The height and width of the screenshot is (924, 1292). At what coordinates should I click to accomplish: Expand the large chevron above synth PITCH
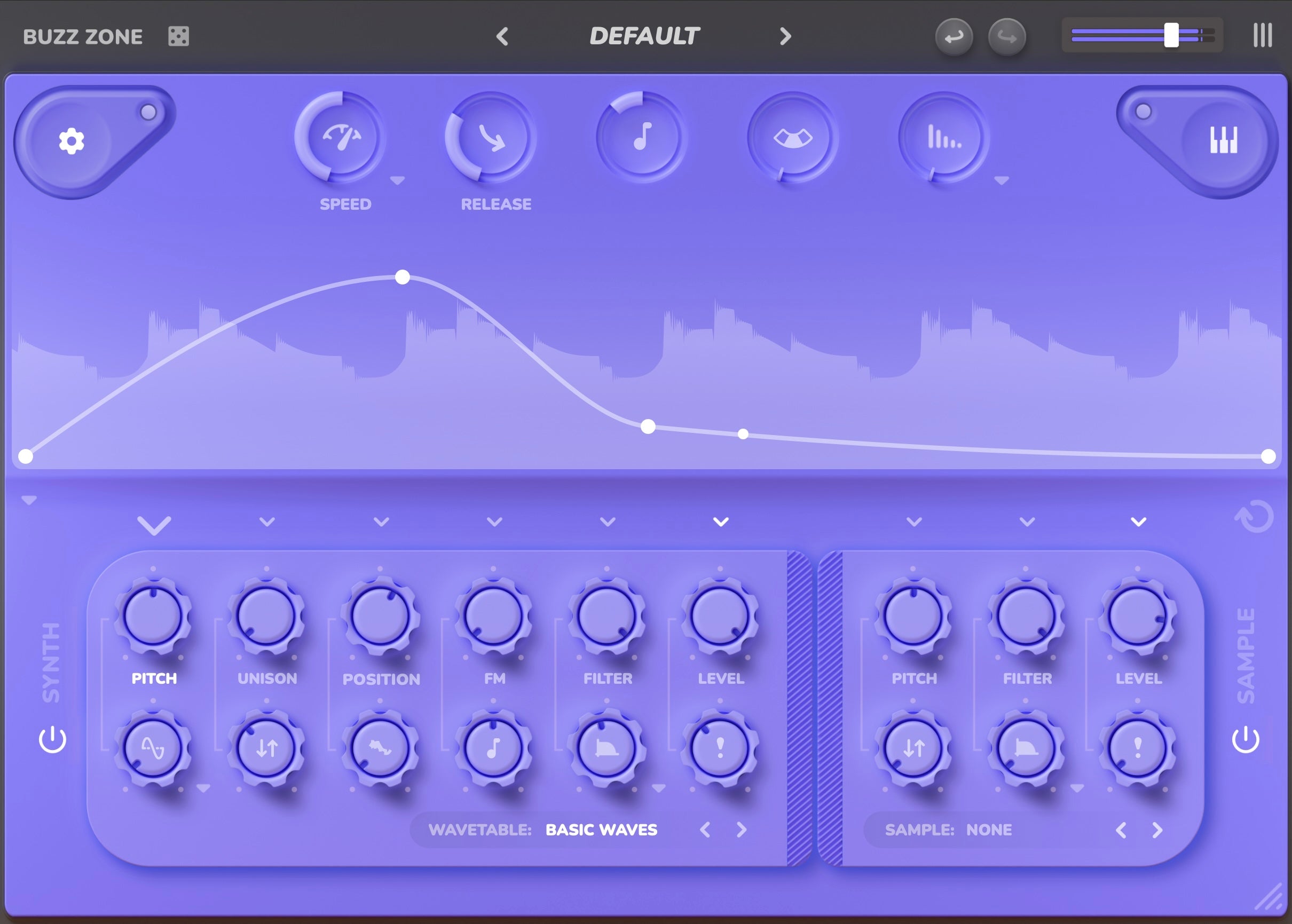154,525
